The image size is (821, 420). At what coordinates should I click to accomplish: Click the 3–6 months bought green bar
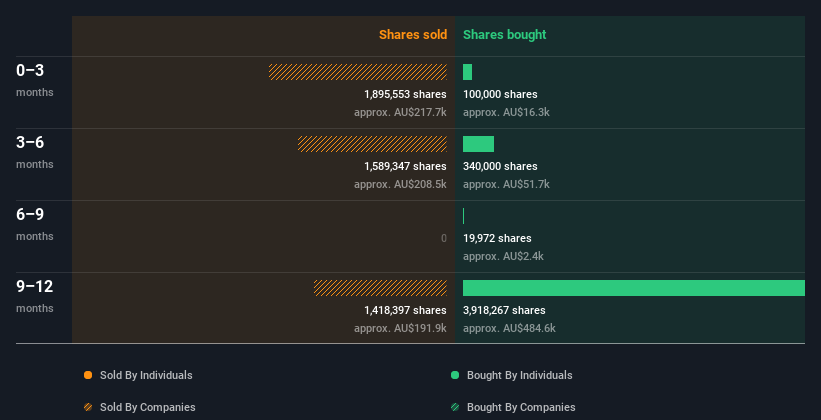pyautogui.click(x=479, y=143)
